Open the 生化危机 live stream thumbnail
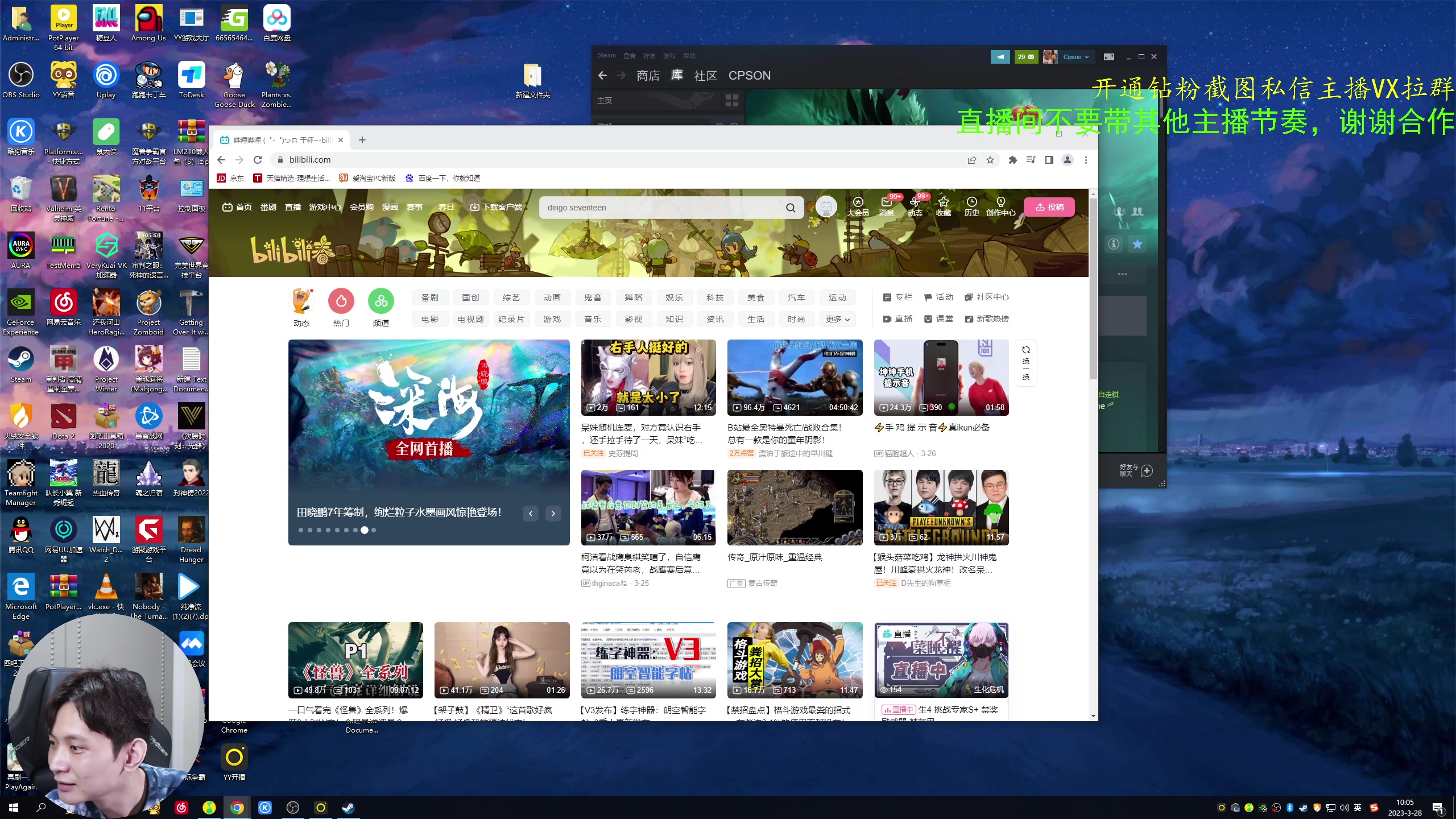1456x819 pixels. click(941, 660)
